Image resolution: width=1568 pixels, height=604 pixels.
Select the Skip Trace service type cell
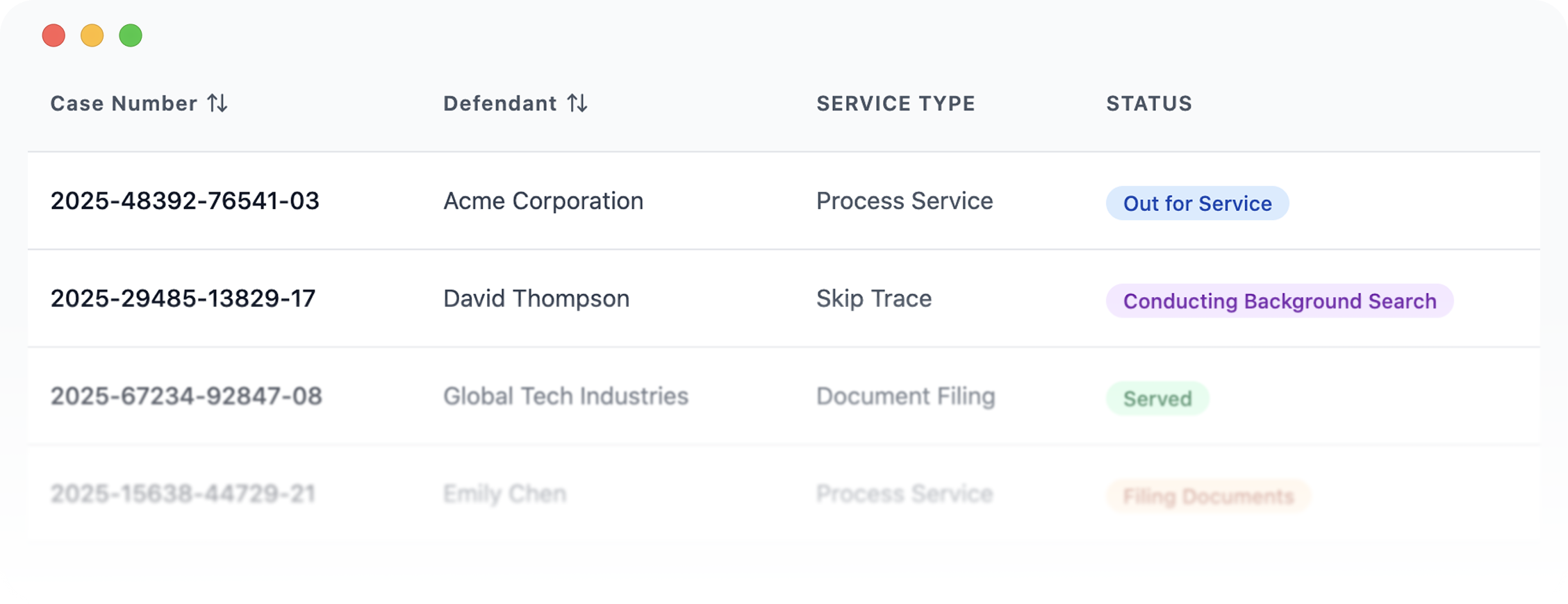(x=873, y=299)
